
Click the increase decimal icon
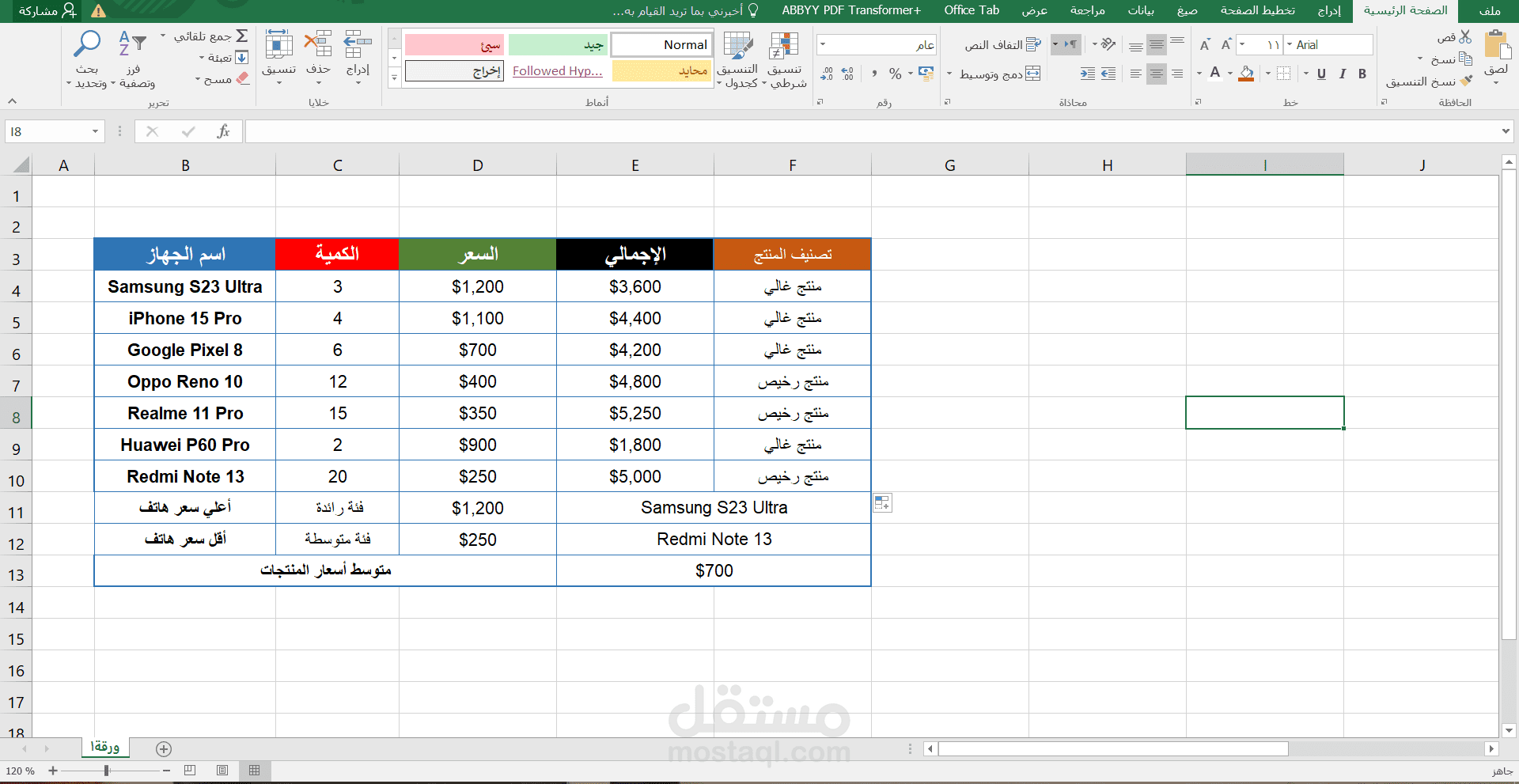pyautogui.click(x=847, y=74)
